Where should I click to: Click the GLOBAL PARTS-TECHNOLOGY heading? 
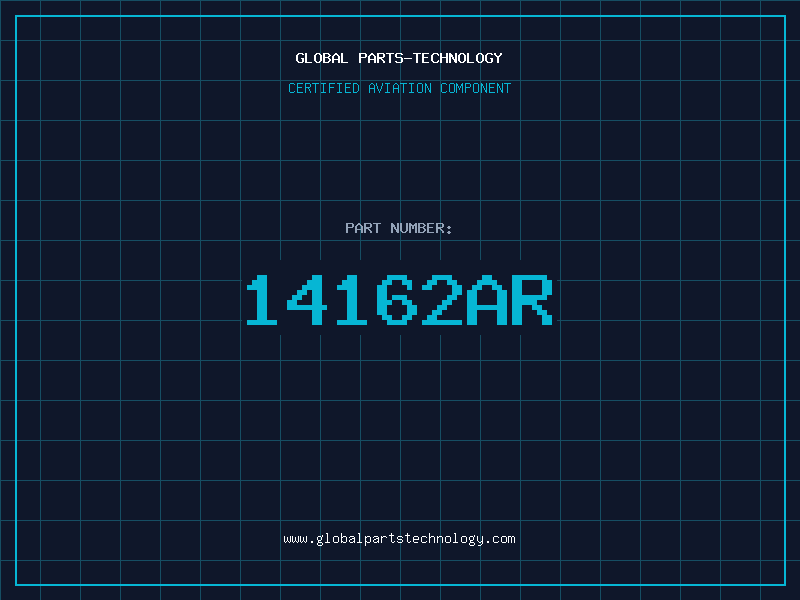pyautogui.click(x=399, y=58)
